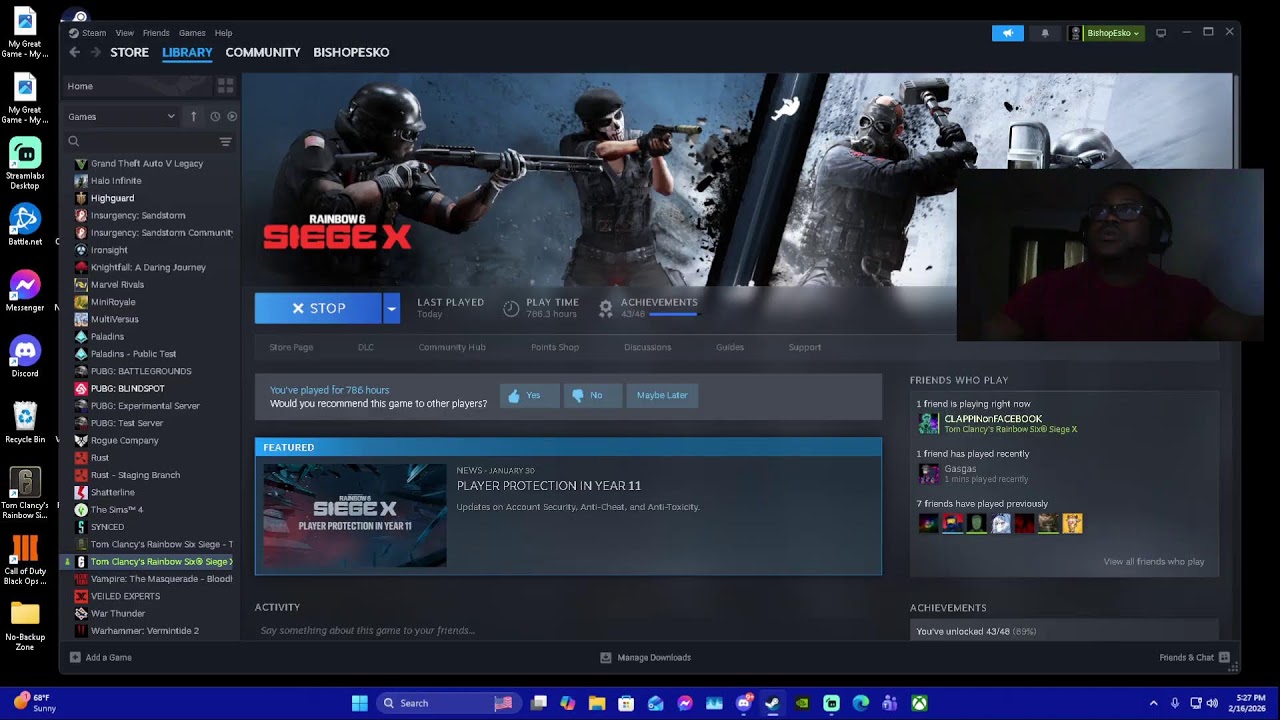Open the Friends menu

coord(156,33)
